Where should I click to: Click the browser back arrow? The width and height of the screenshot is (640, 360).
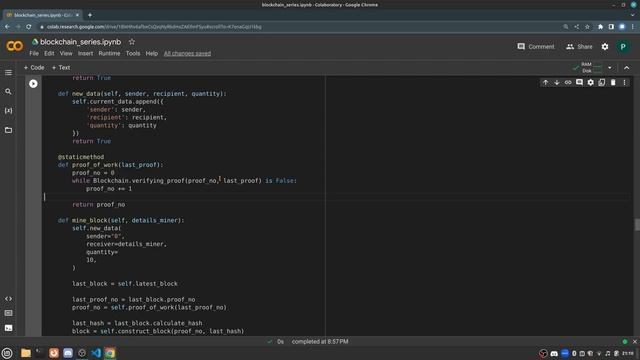(x=7, y=27)
